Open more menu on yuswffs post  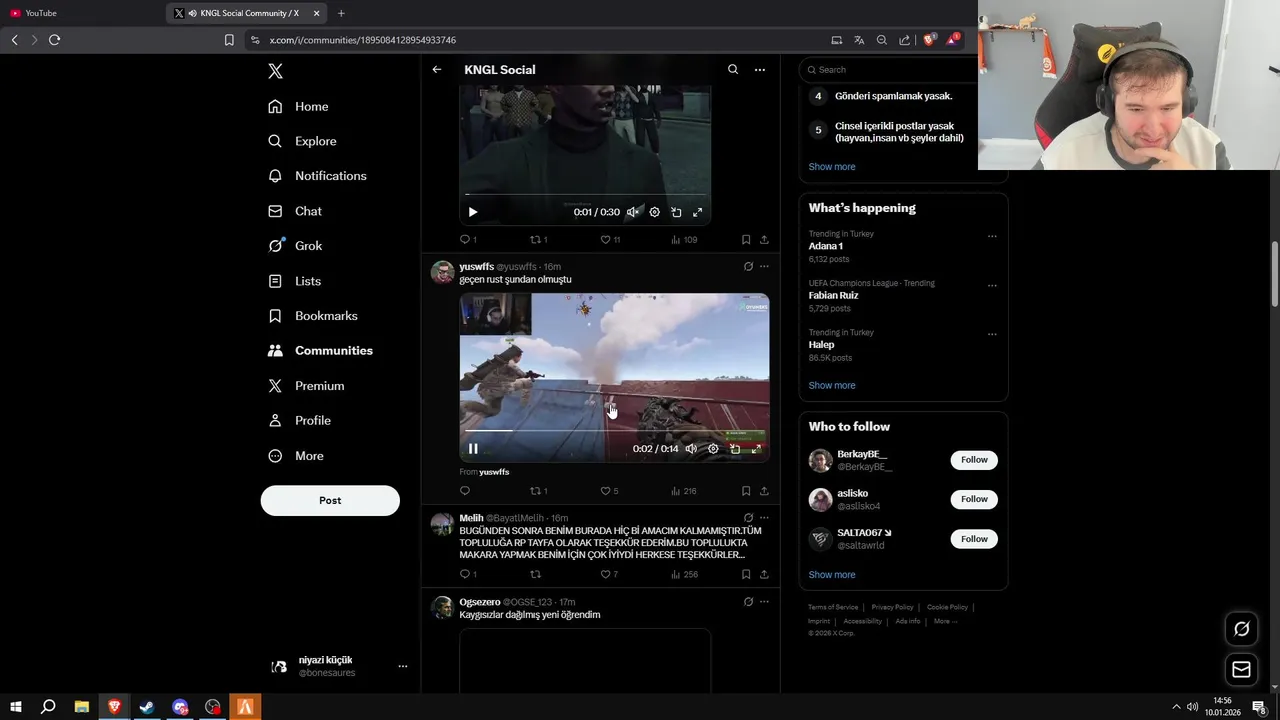pos(764,267)
